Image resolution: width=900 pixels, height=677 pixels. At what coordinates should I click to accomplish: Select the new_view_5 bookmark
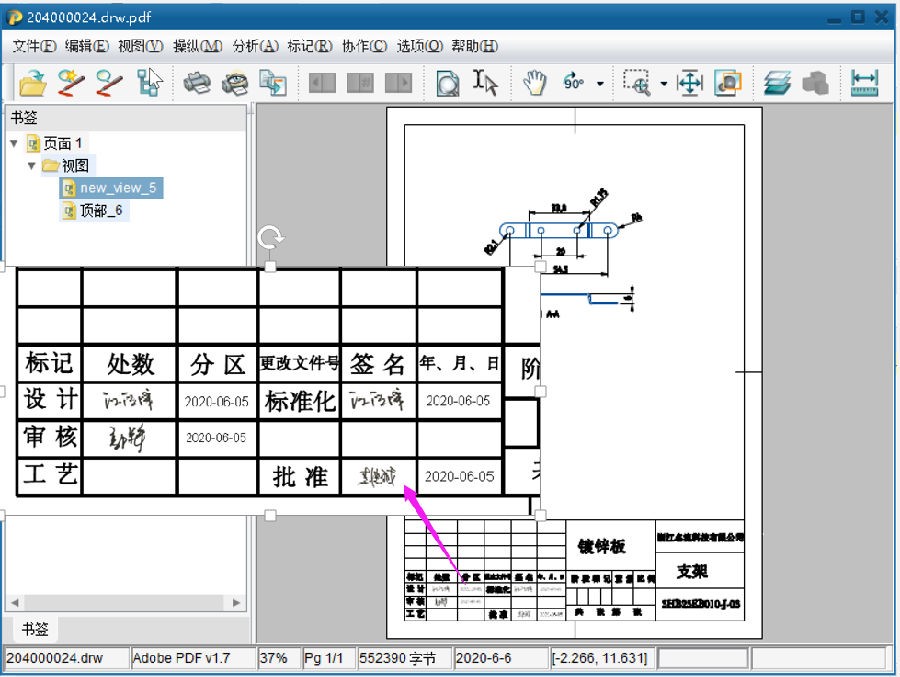pyautogui.click(x=118, y=188)
